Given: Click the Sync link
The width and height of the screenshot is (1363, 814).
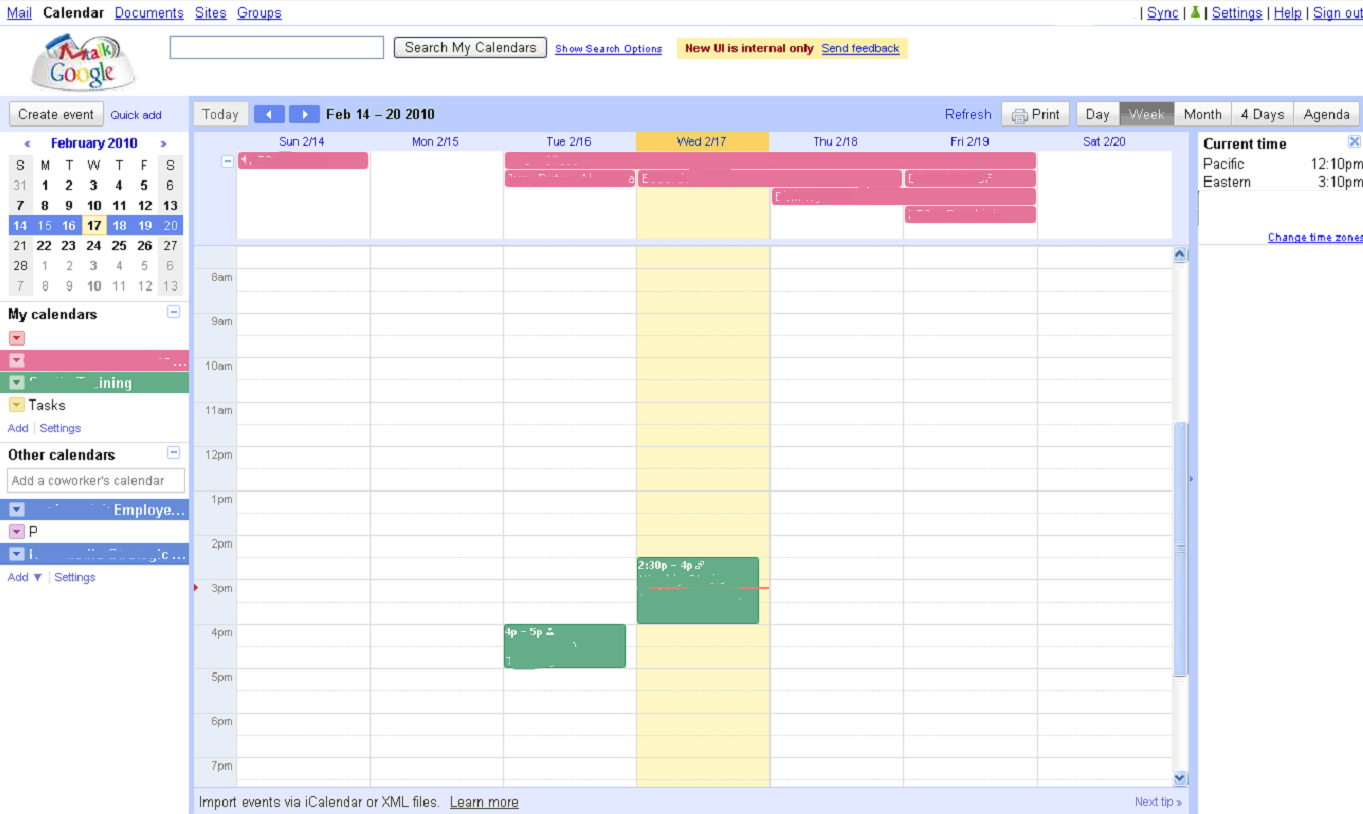Looking at the screenshot, I should point(1162,13).
